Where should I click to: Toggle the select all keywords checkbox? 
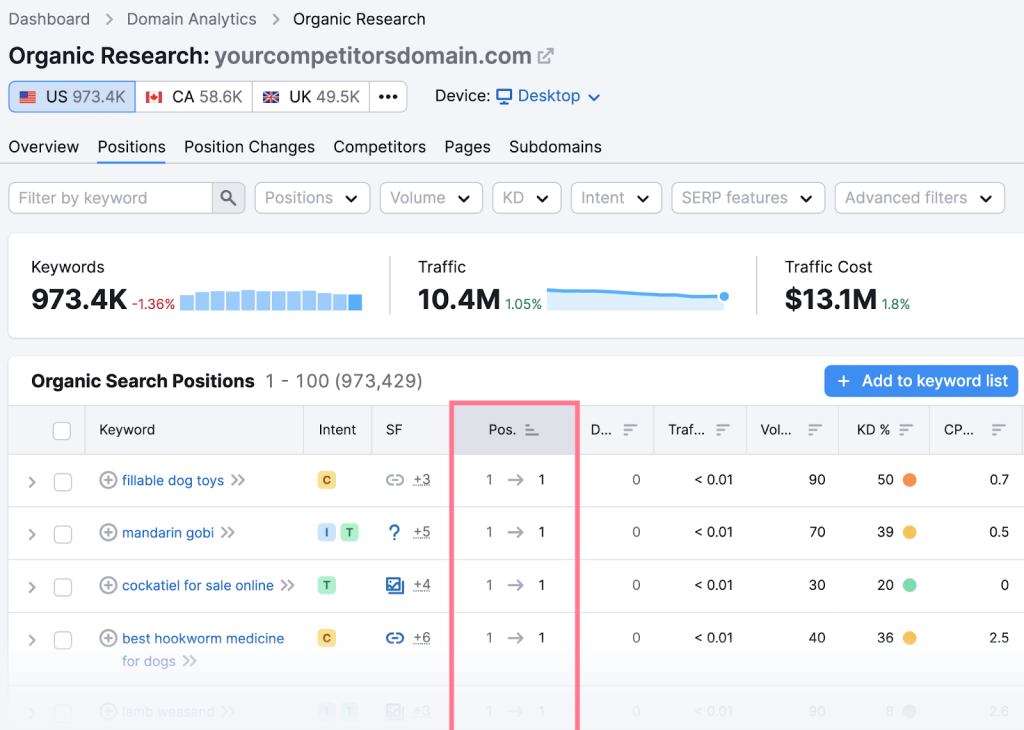pyautogui.click(x=62, y=431)
